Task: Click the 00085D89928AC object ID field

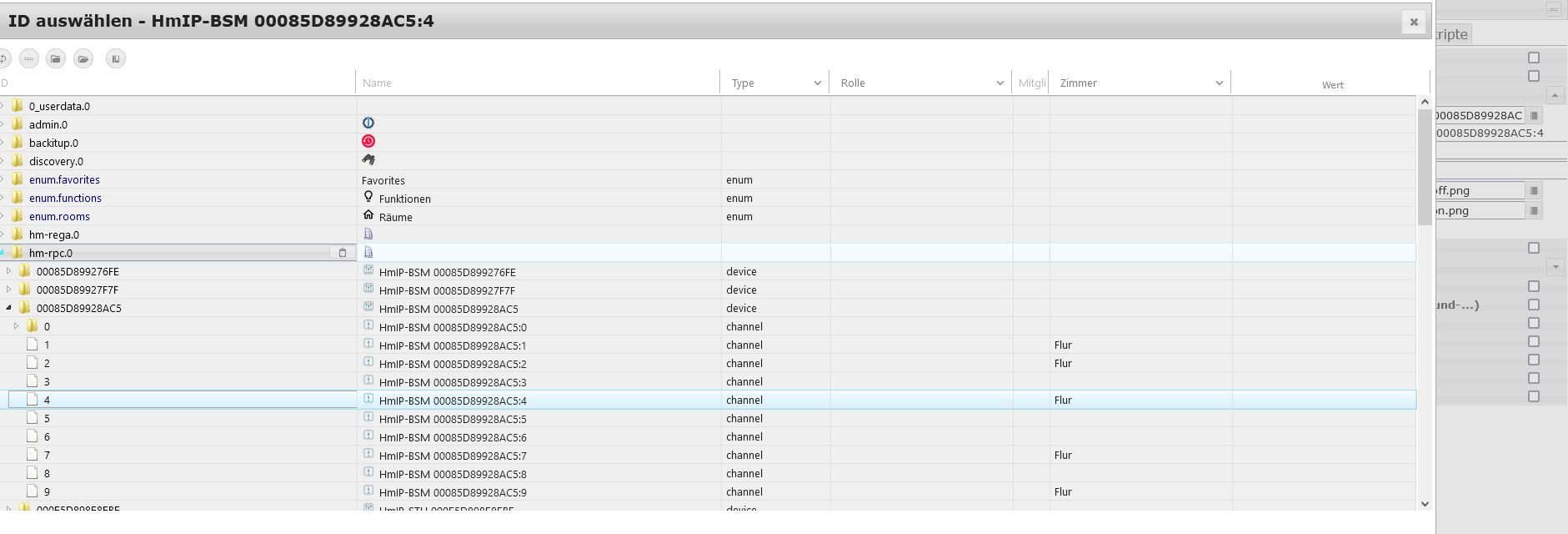Action: pyautogui.click(x=1480, y=115)
